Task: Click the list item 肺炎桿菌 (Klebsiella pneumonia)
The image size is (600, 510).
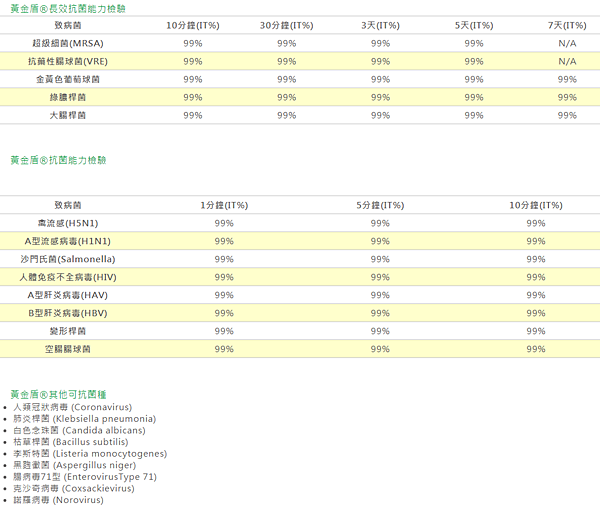Action: pyautogui.click(x=85, y=419)
